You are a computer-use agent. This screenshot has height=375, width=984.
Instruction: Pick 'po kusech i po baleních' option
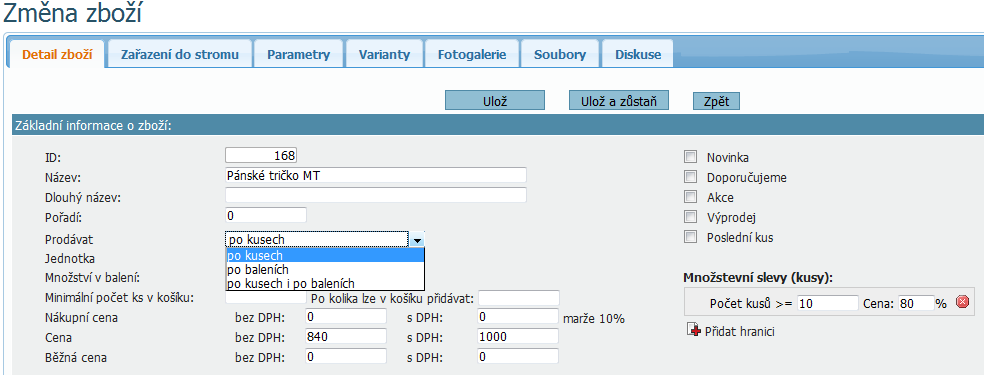325,283
